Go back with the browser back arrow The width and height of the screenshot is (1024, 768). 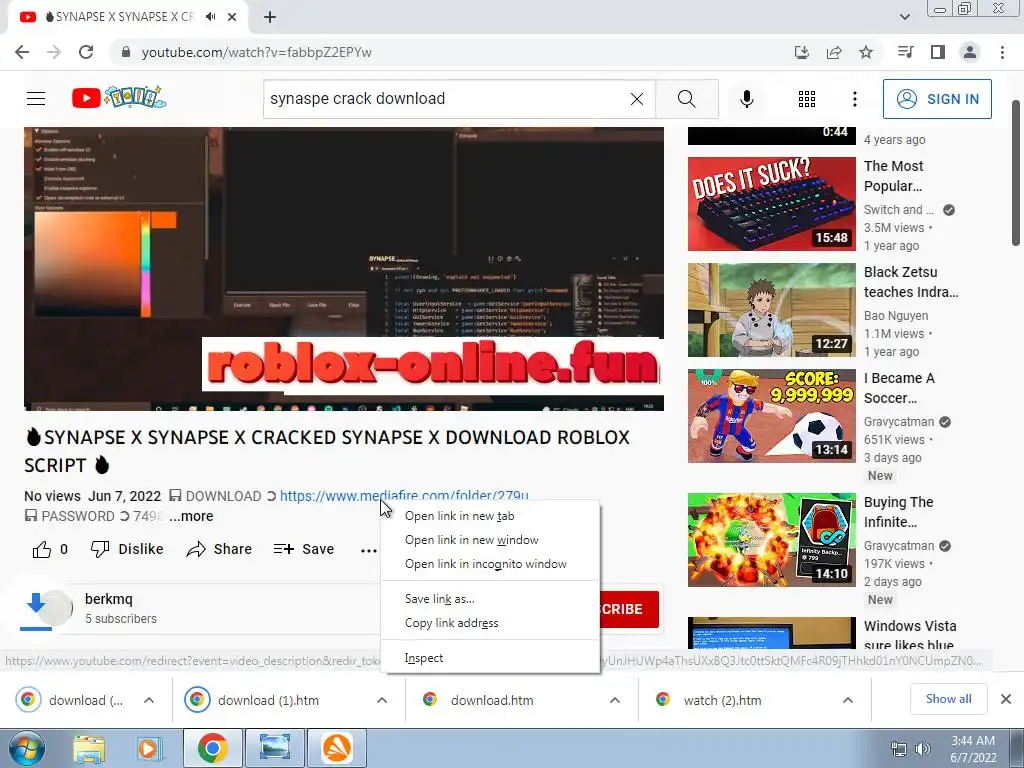click(22, 52)
